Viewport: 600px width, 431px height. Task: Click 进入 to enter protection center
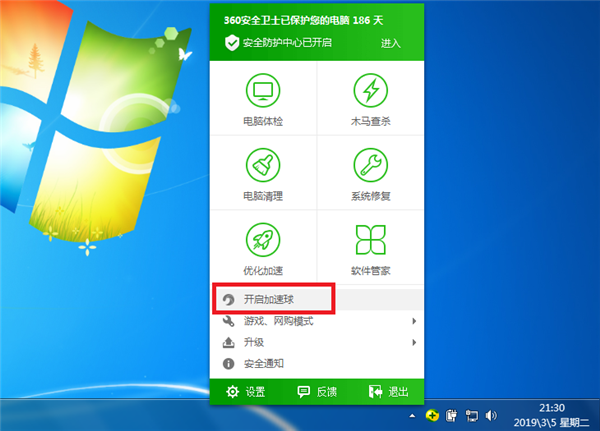[x=391, y=43]
